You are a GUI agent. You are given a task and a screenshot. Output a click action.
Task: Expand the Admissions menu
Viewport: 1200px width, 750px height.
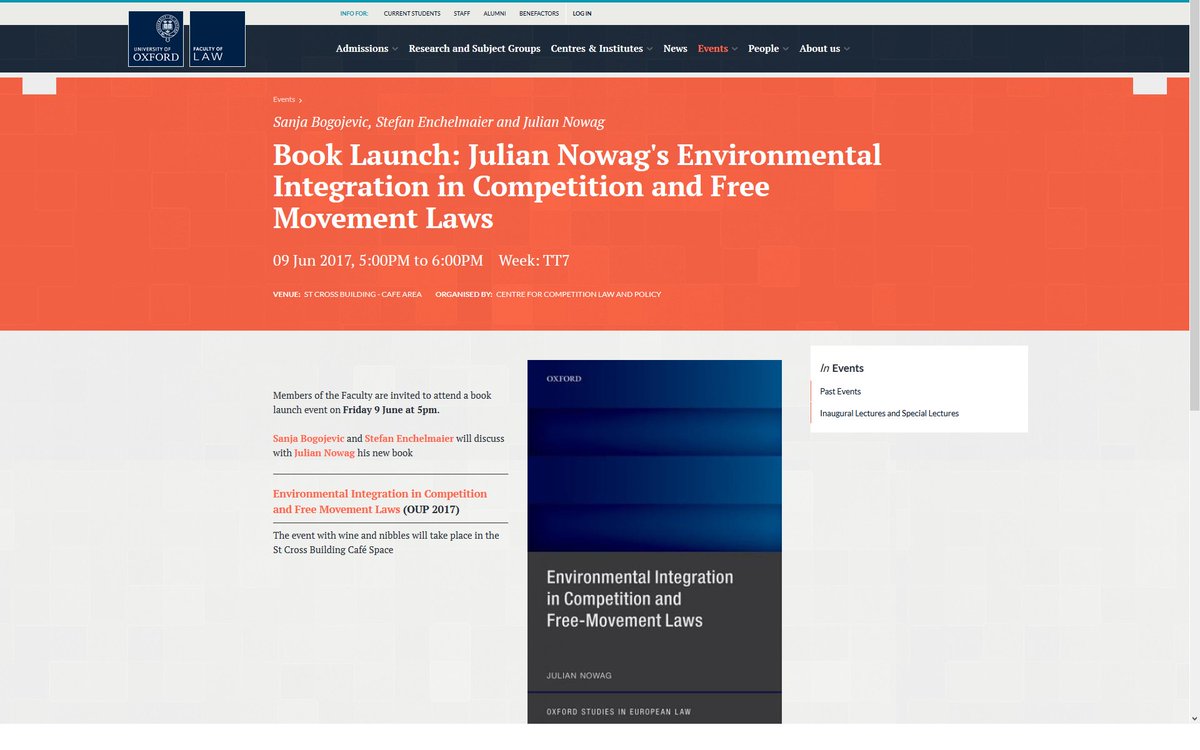click(x=366, y=48)
